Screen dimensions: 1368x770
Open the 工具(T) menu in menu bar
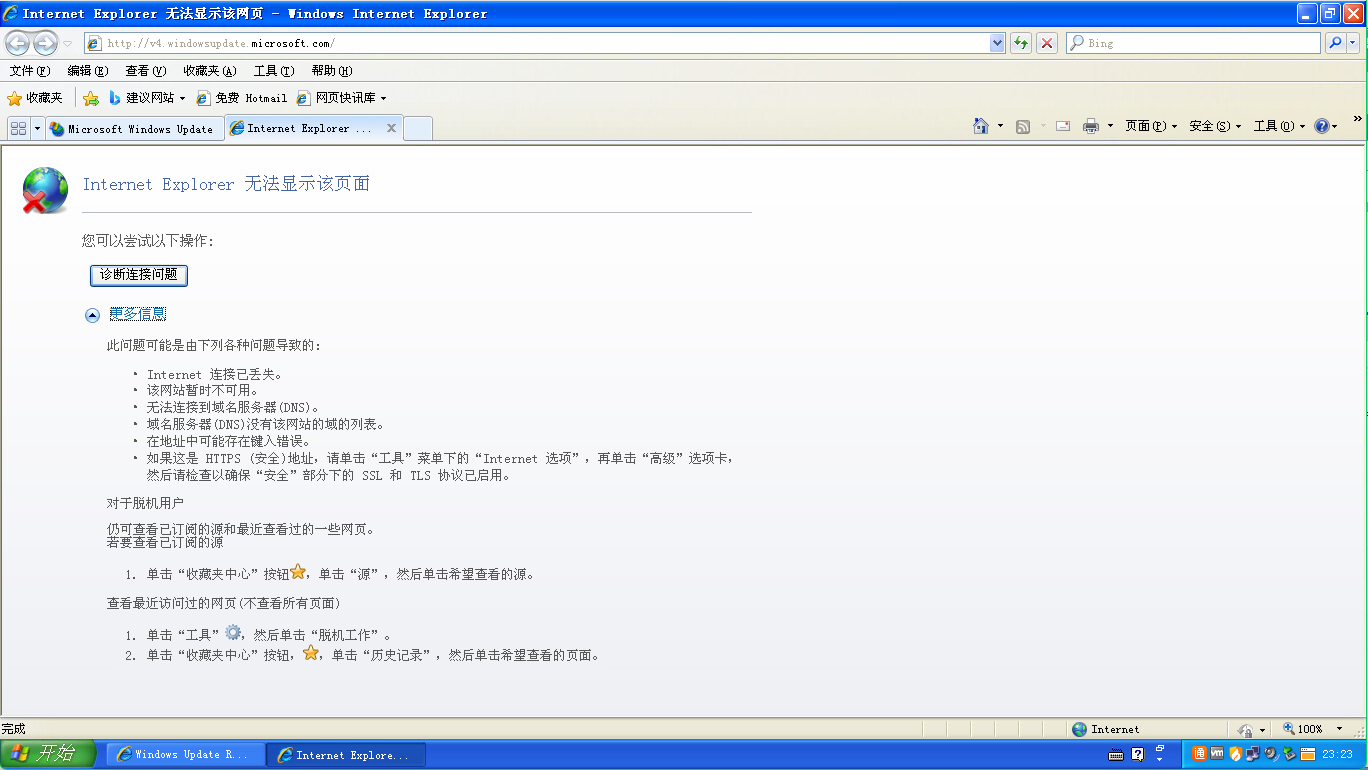pyautogui.click(x=273, y=71)
